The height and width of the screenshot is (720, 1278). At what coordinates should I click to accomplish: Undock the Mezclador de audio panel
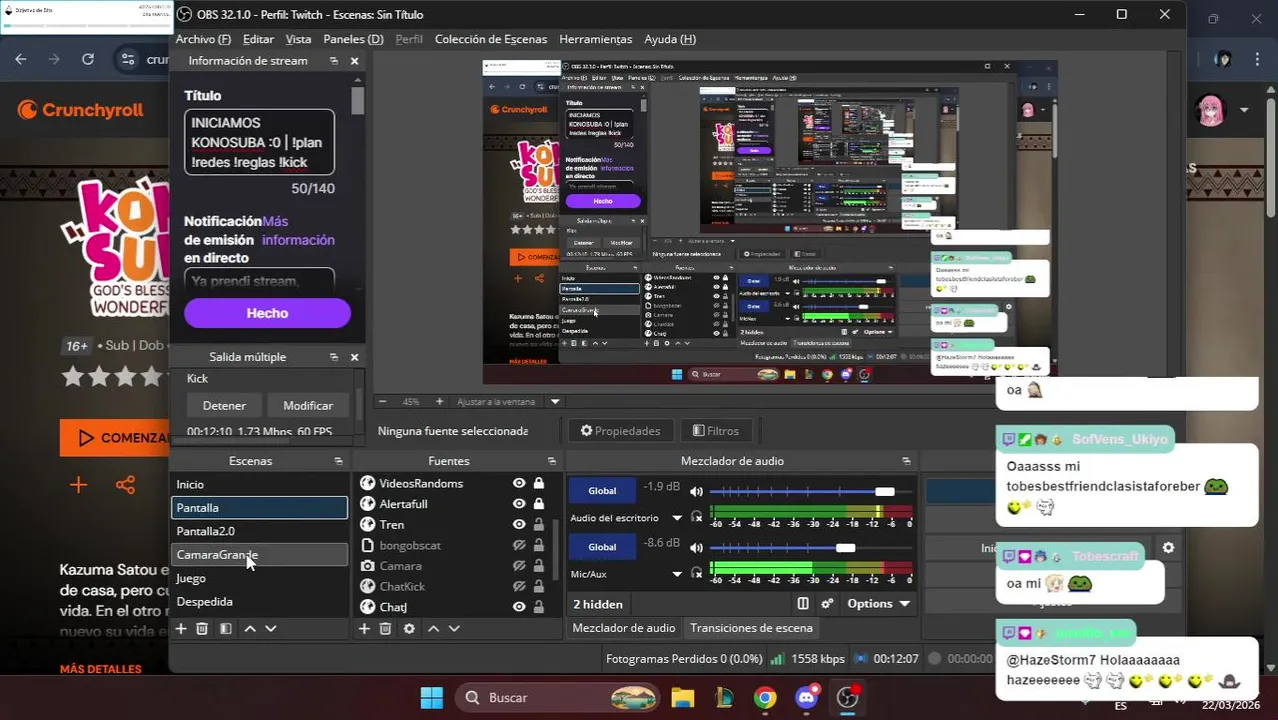pyautogui.click(x=906, y=461)
